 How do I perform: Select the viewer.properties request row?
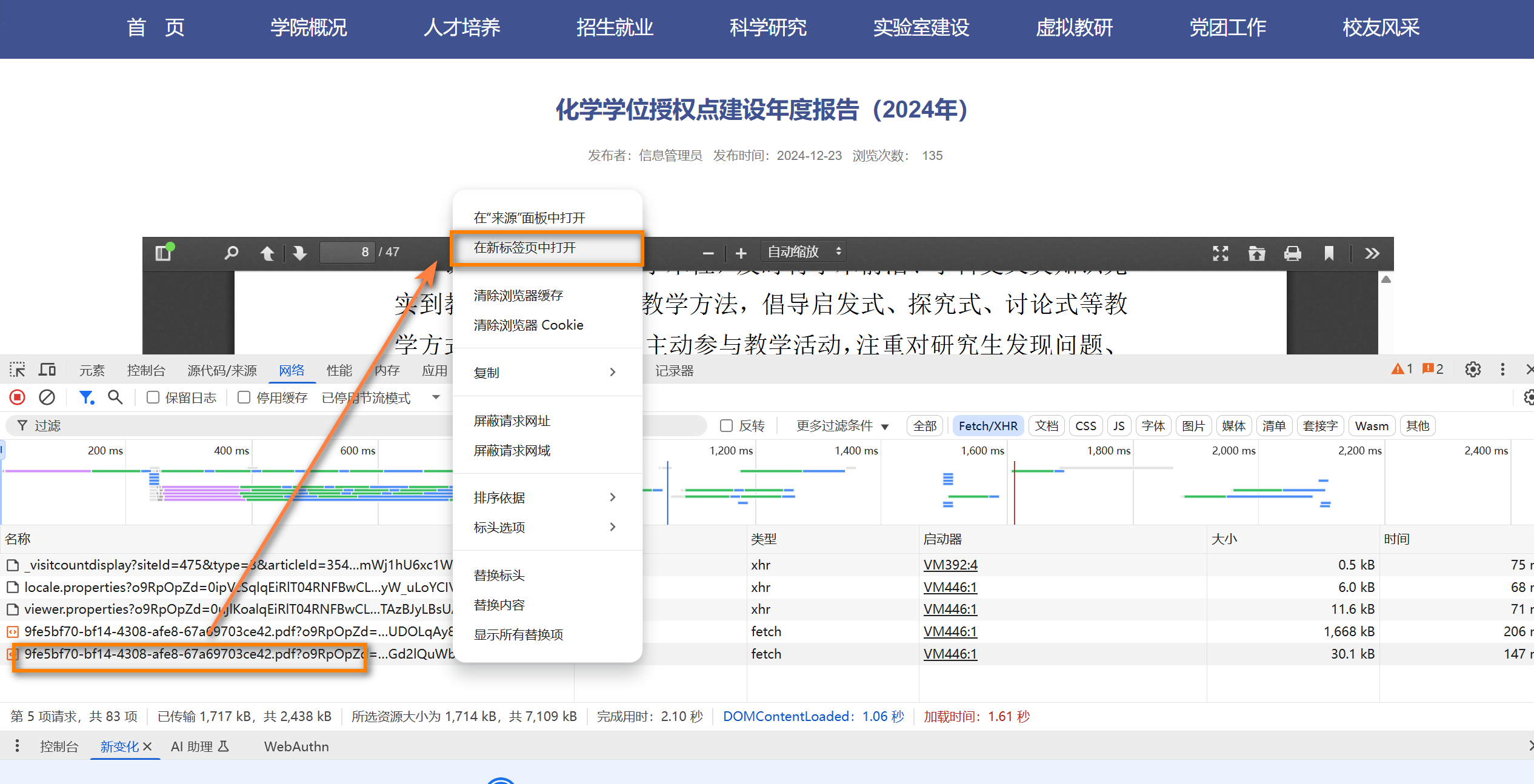(767, 609)
